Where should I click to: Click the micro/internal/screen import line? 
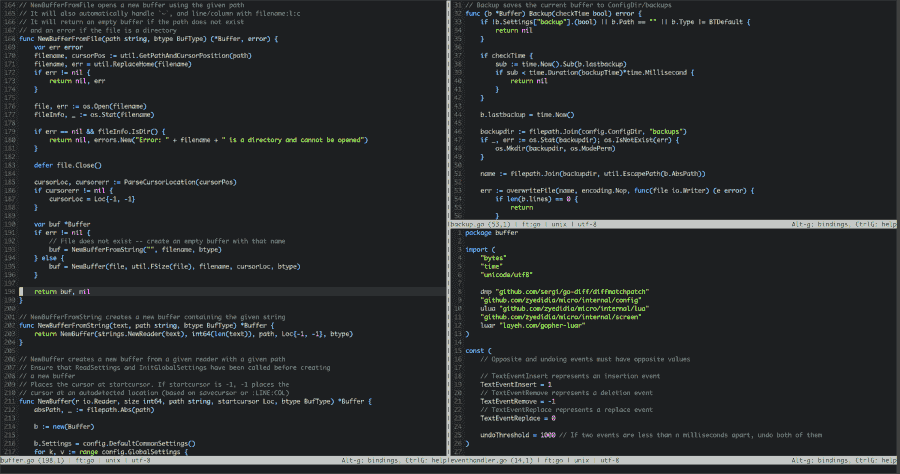click(x=561, y=317)
